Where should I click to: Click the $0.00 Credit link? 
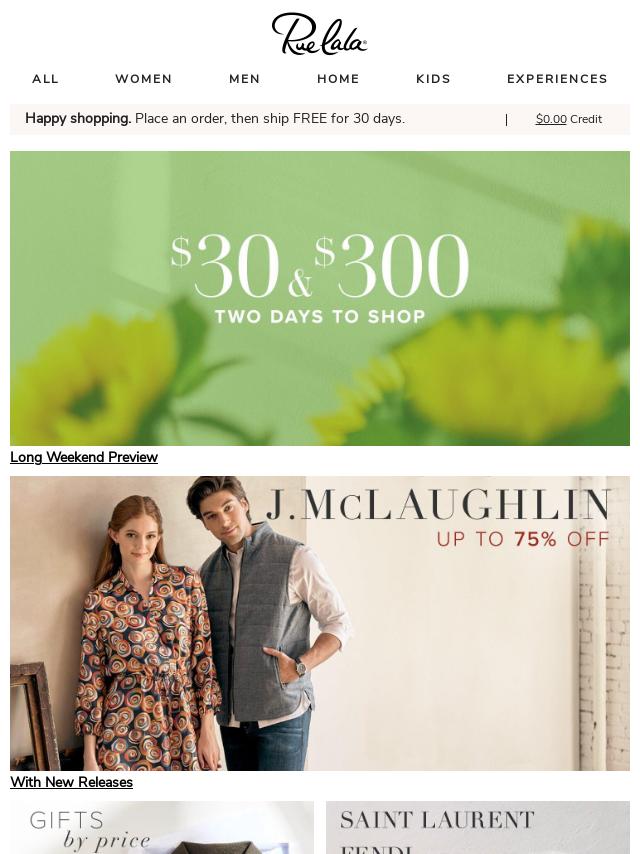pos(569,119)
